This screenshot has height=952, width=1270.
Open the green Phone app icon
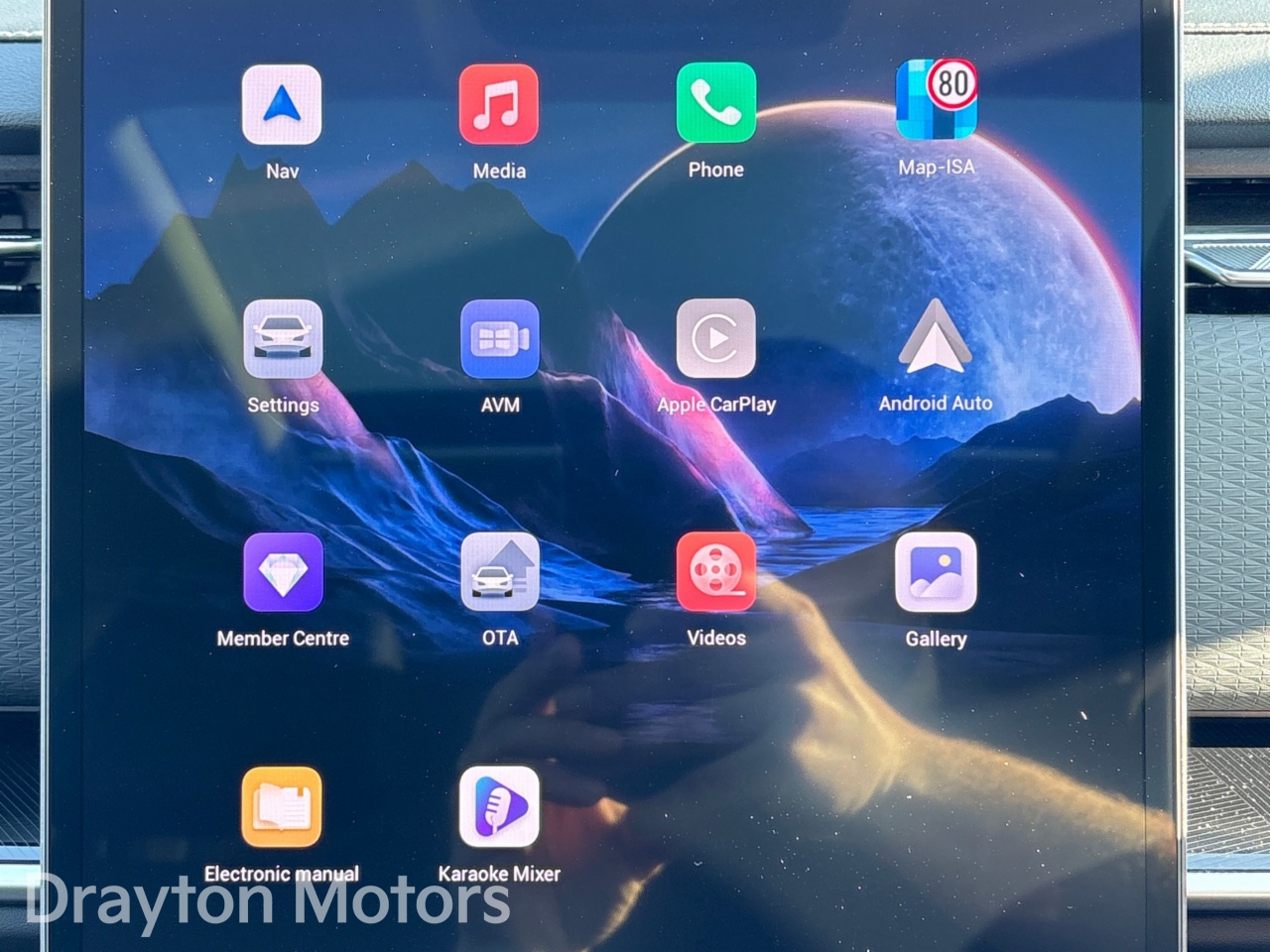715,103
